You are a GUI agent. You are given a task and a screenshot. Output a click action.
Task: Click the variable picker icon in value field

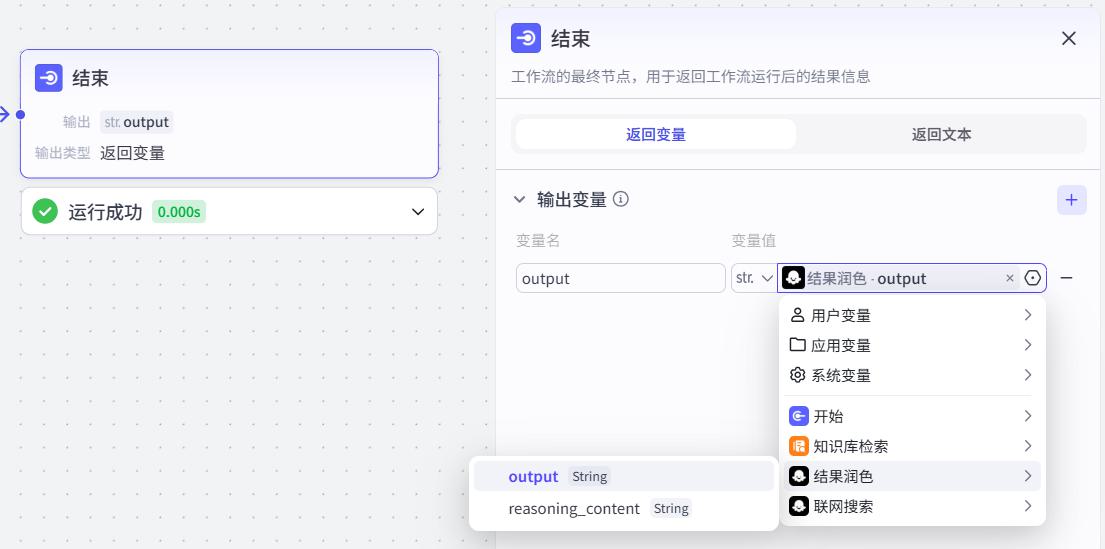[x=1032, y=278]
